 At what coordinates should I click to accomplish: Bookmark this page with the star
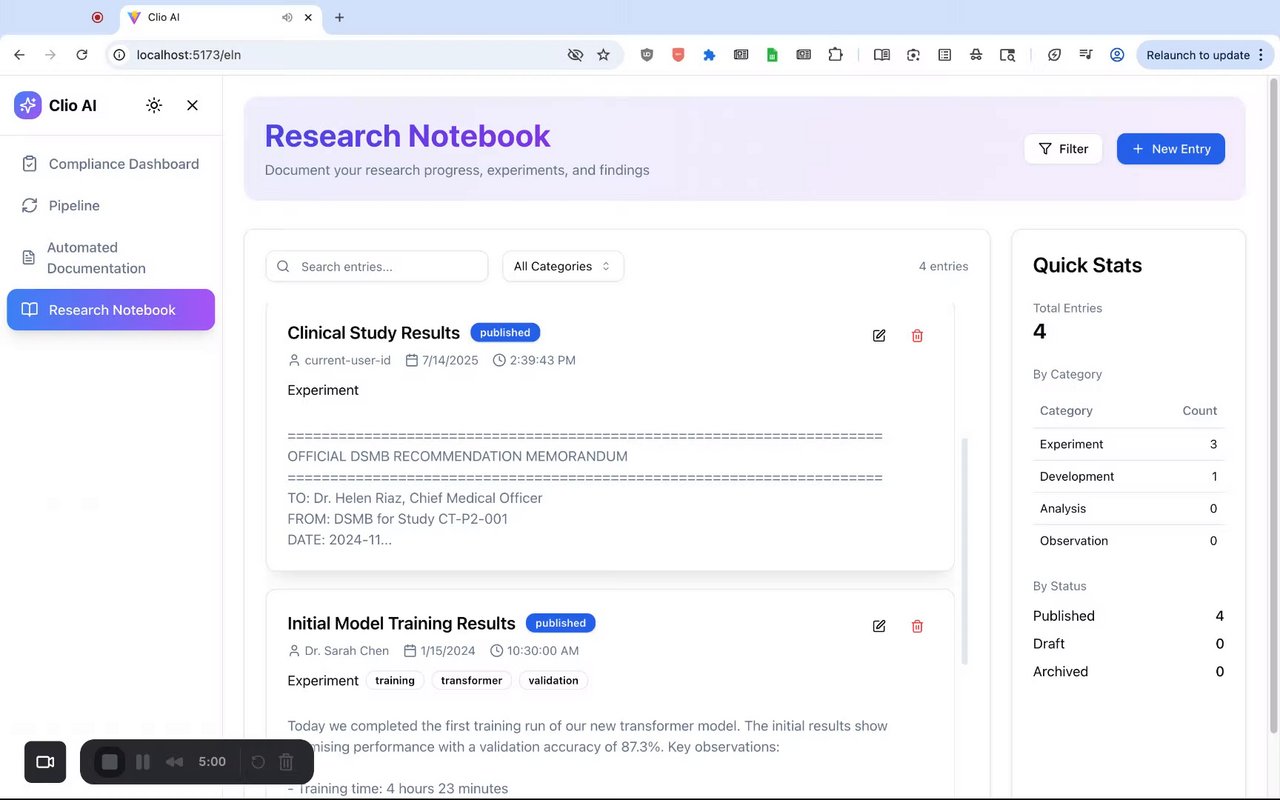(x=603, y=55)
